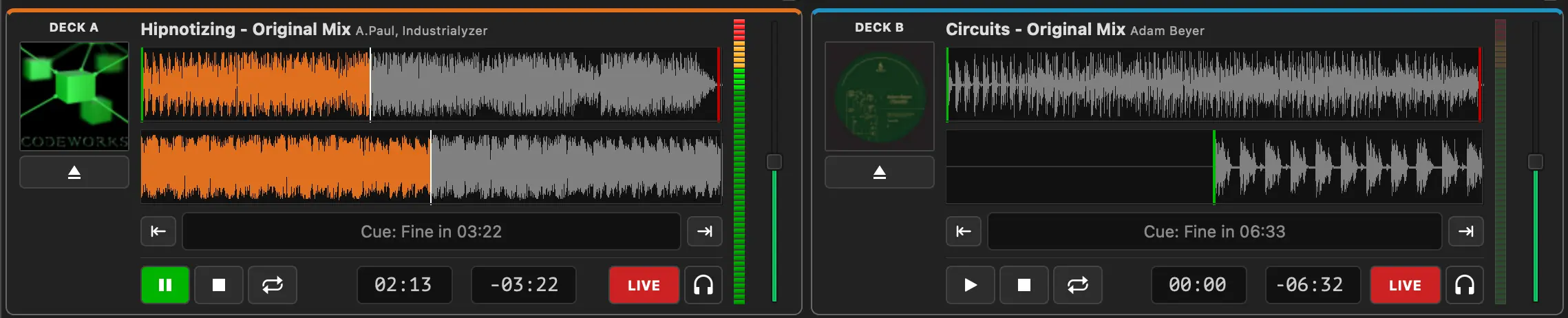This screenshot has height=318, width=1568.
Task: Click Deck B overview waveform
Action: (x=1215, y=84)
